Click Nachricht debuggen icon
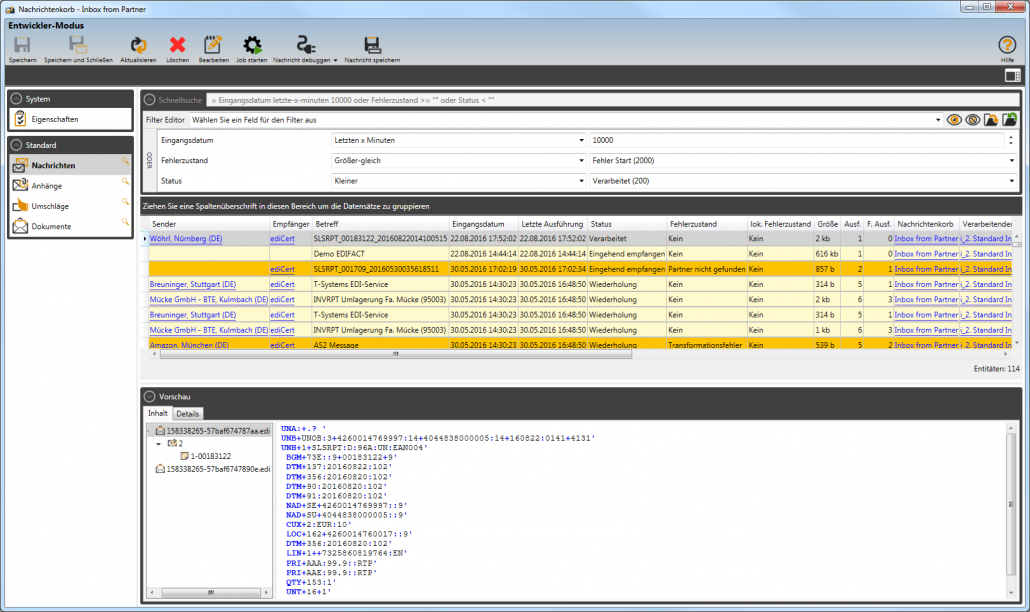The image size is (1030, 612). click(305, 45)
